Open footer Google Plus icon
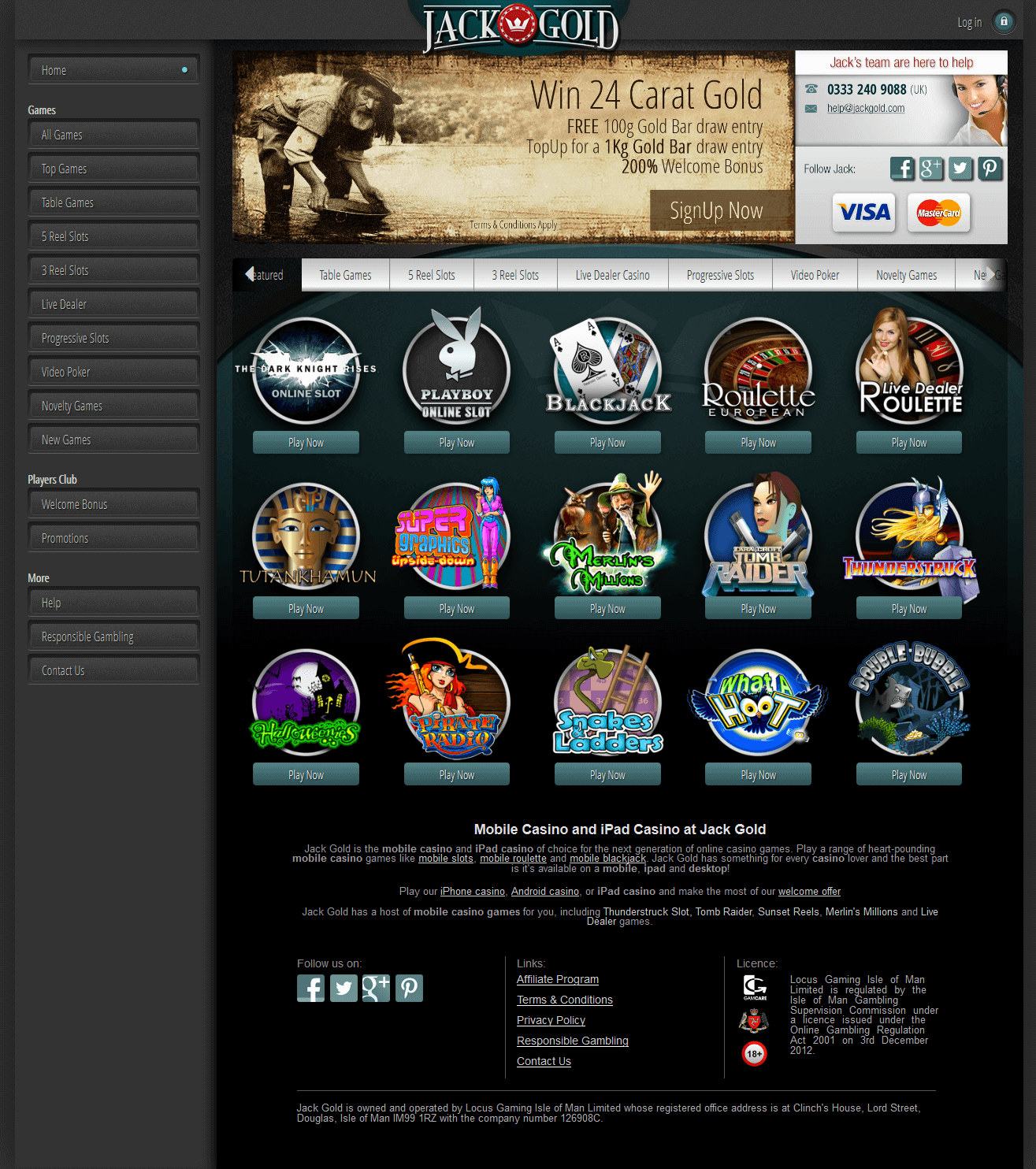 [376, 988]
